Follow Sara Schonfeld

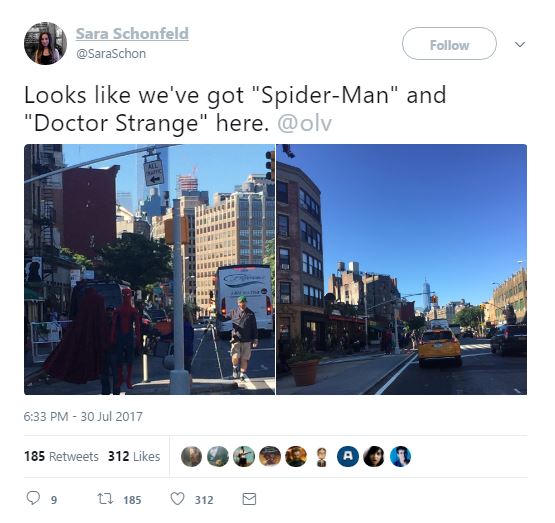(x=449, y=44)
